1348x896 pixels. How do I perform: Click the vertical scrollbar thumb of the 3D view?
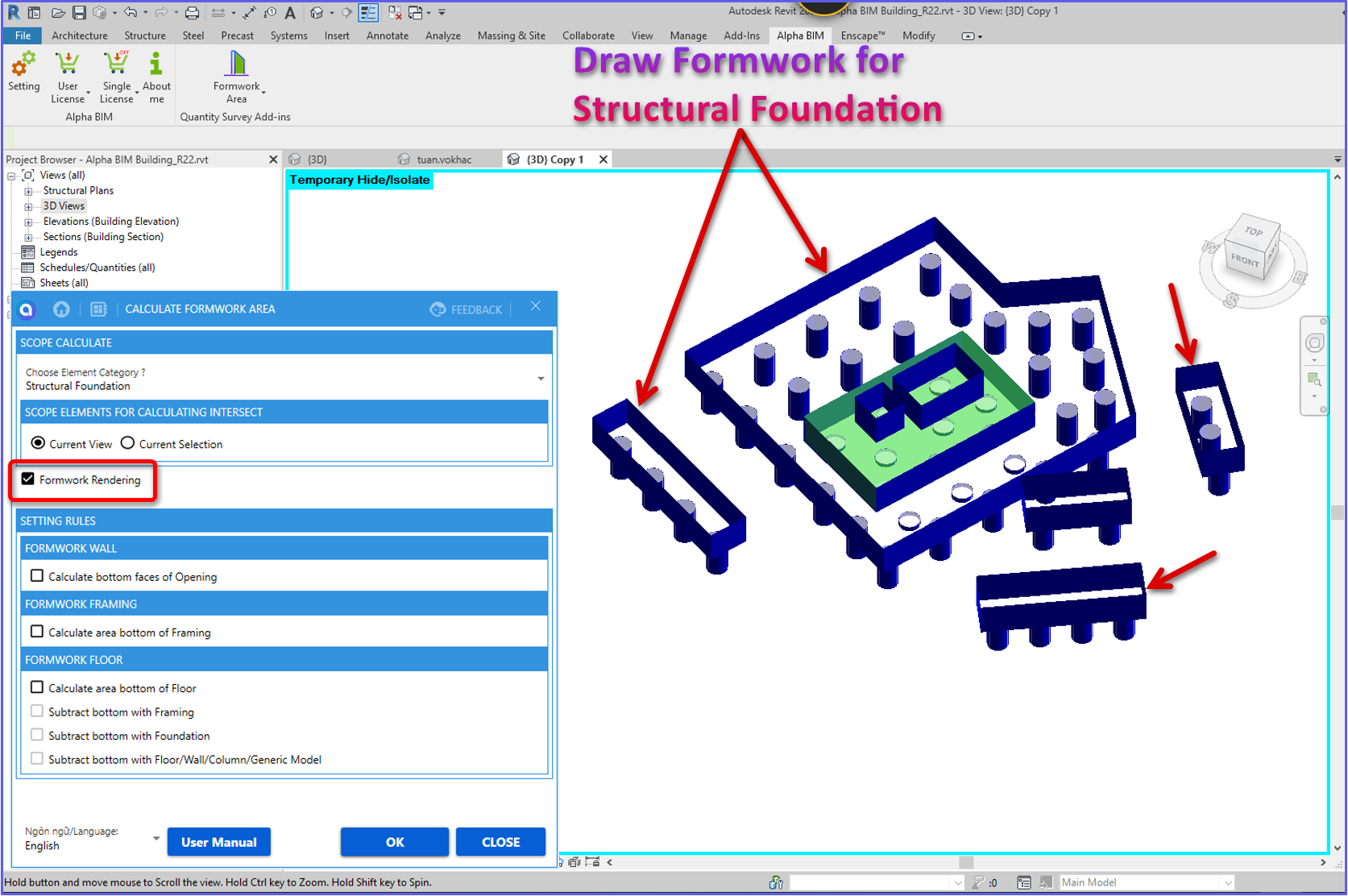pos(1338,512)
